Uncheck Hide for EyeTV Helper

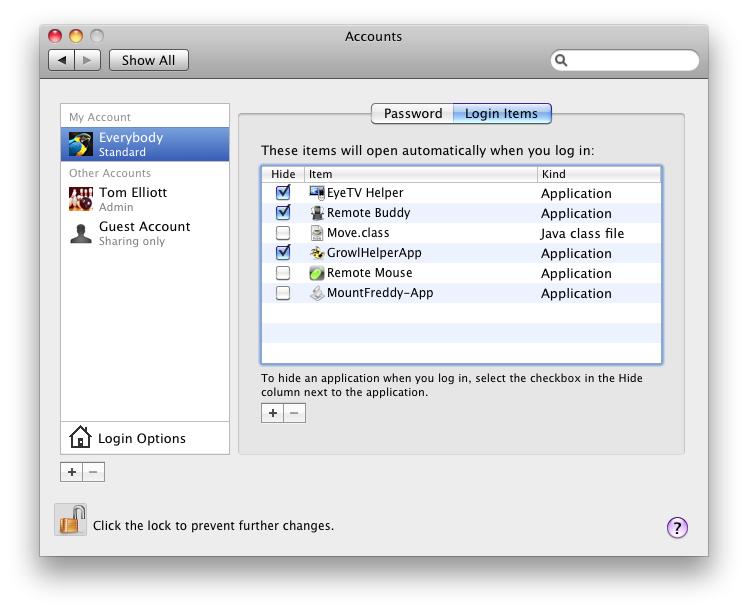tap(283, 193)
